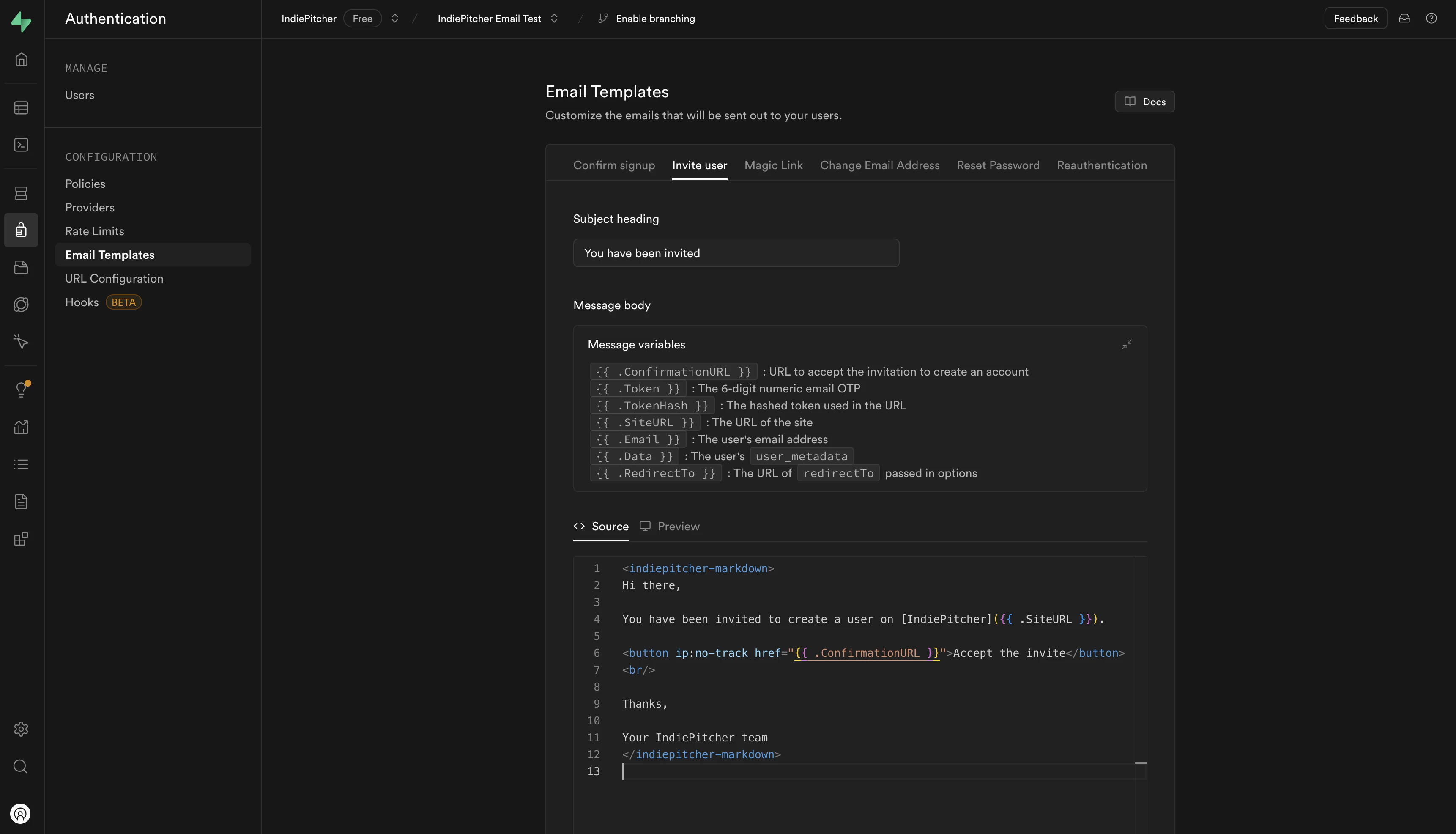The height and width of the screenshot is (834, 1456).
Task: Open the Edge Functions globe icon
Action: tap(21, 304)
